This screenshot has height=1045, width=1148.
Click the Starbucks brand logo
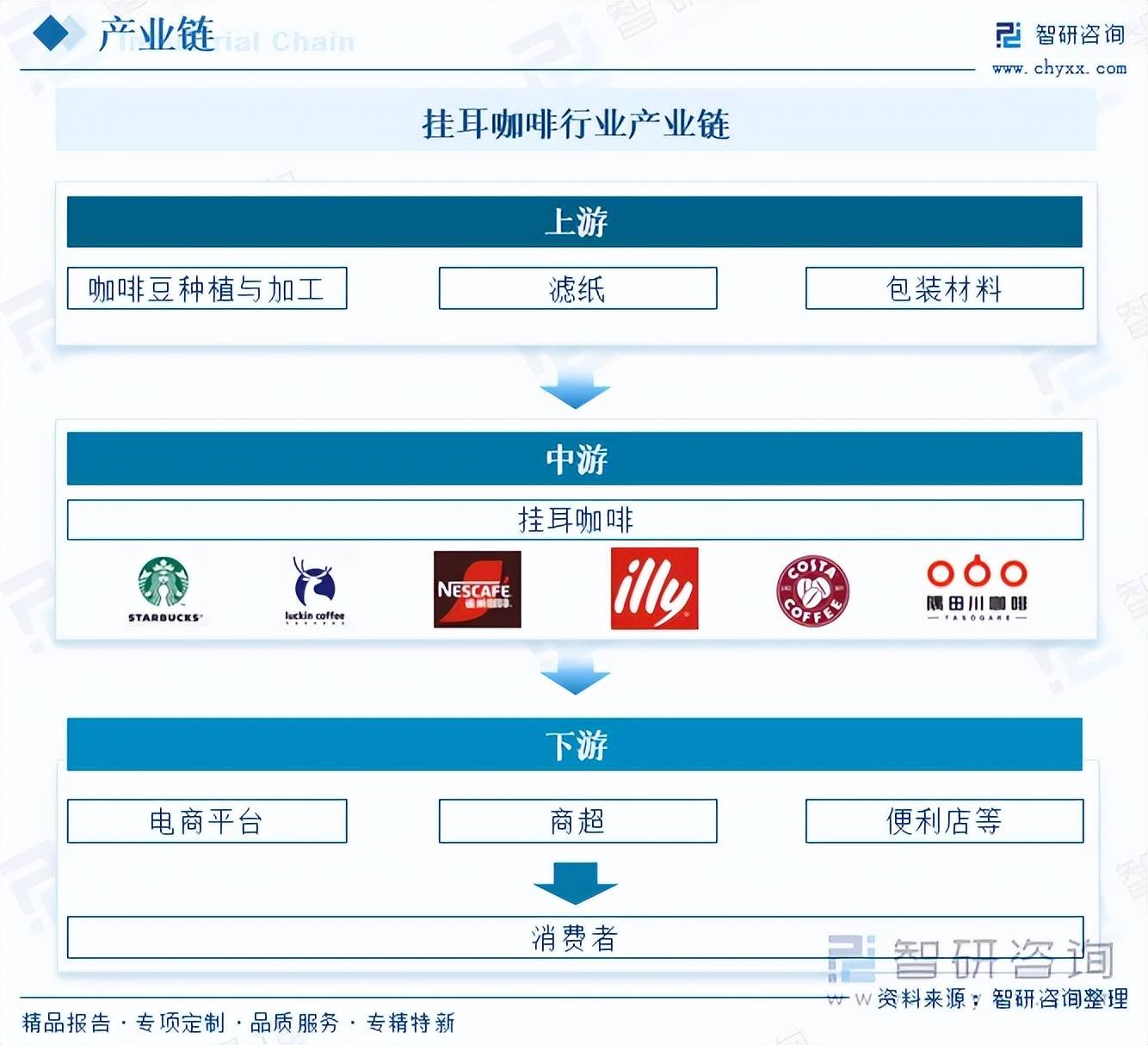pos(164,588)
